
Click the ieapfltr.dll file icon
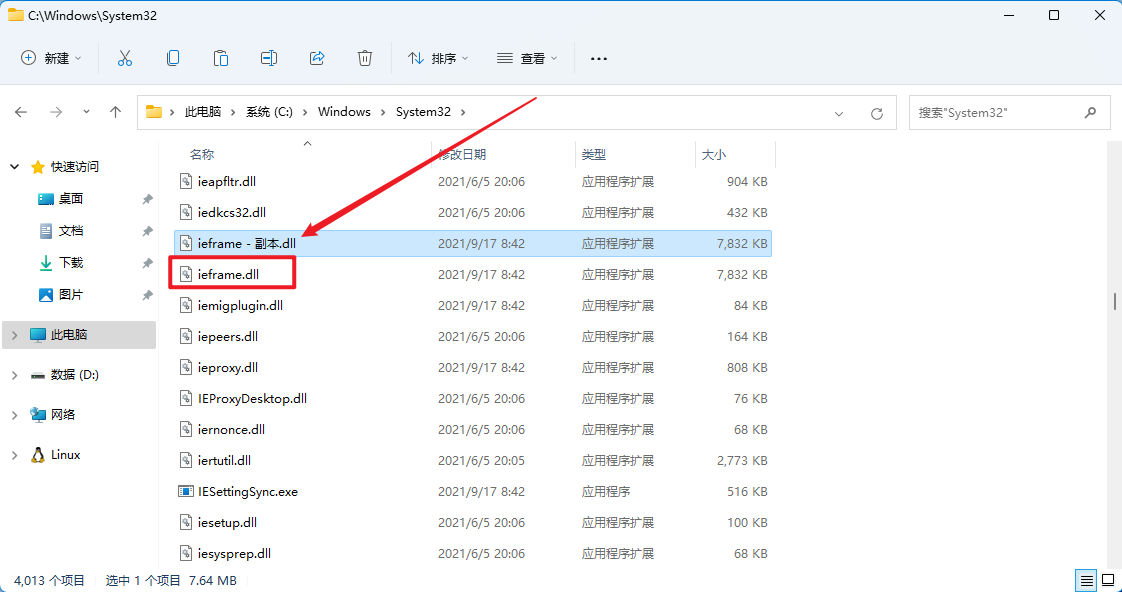(x=186, y=182)
